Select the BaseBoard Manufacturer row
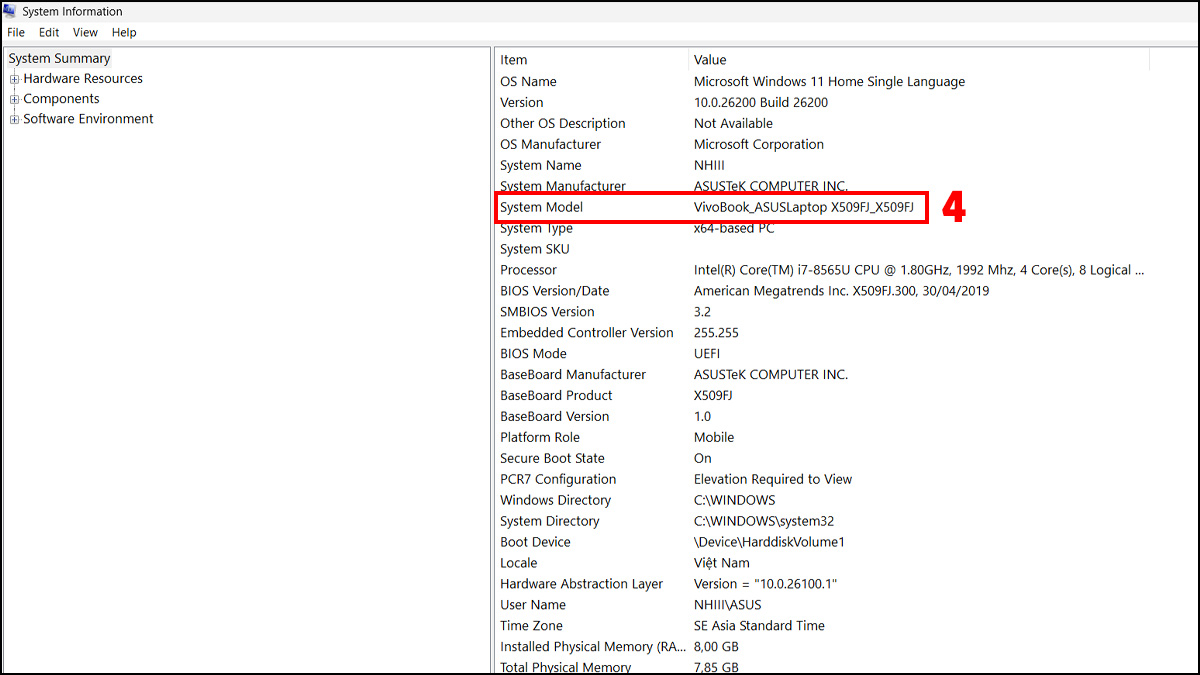Image resolution: width=1200 pixels, height=675 pixels. click(x=822, y=375)
